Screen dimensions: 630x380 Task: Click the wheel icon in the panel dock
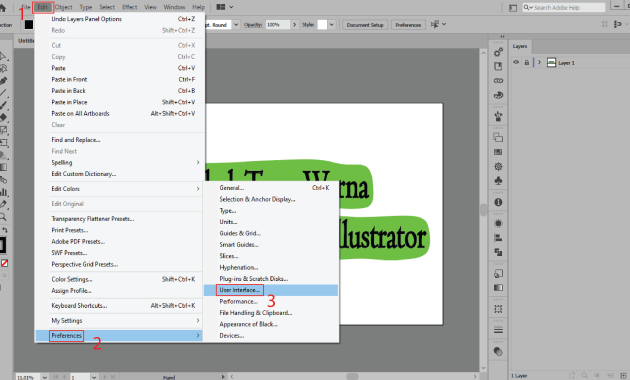(498, 166)
